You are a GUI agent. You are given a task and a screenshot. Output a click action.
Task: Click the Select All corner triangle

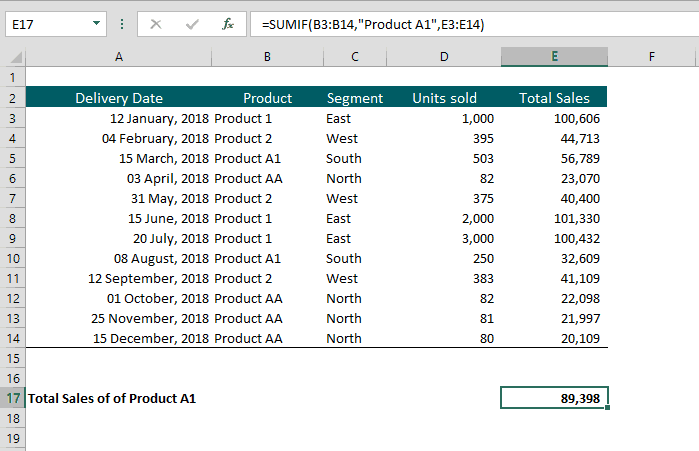click(x=16, y=57)
